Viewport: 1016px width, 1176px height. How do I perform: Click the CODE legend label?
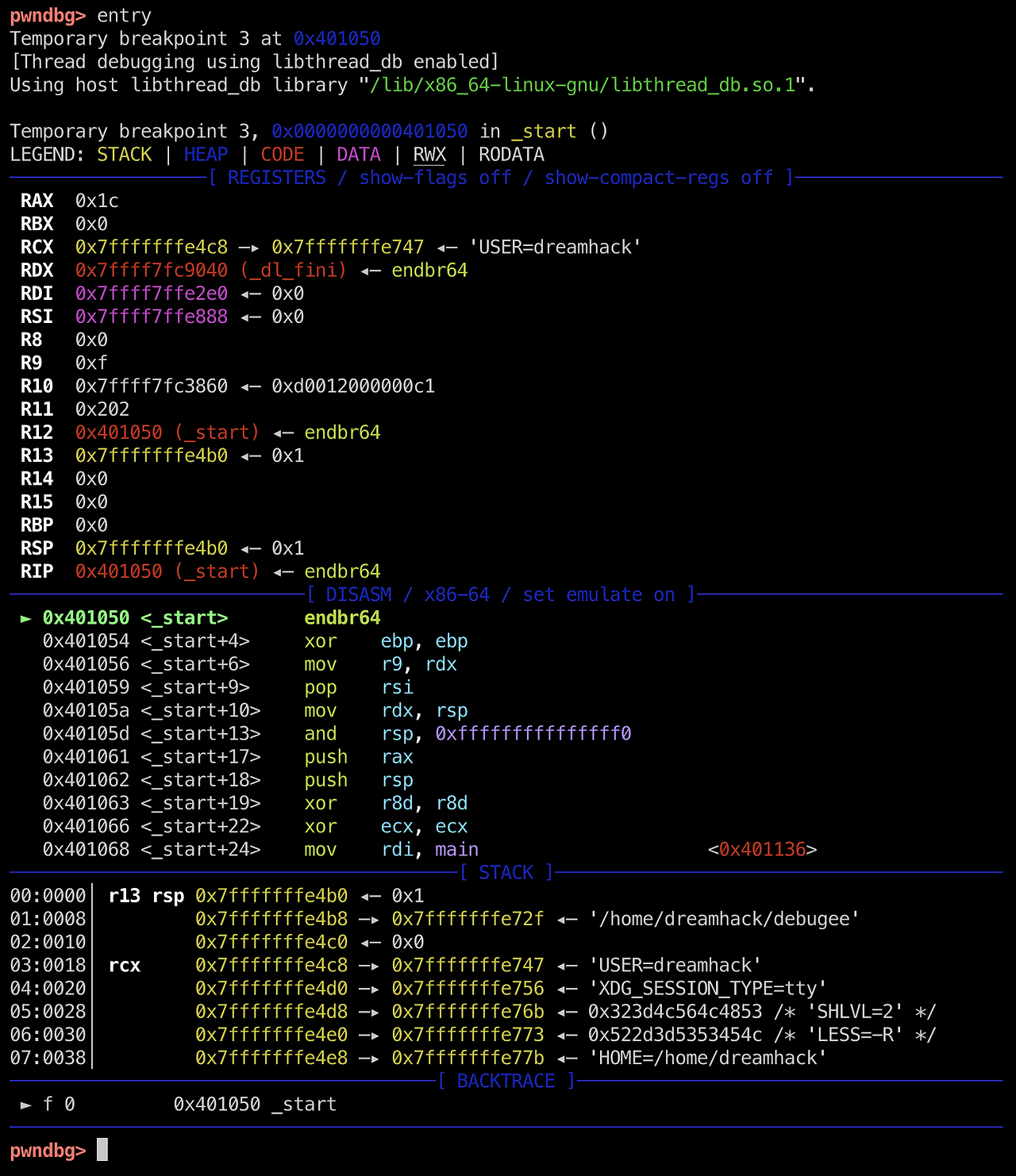point(283,155)
